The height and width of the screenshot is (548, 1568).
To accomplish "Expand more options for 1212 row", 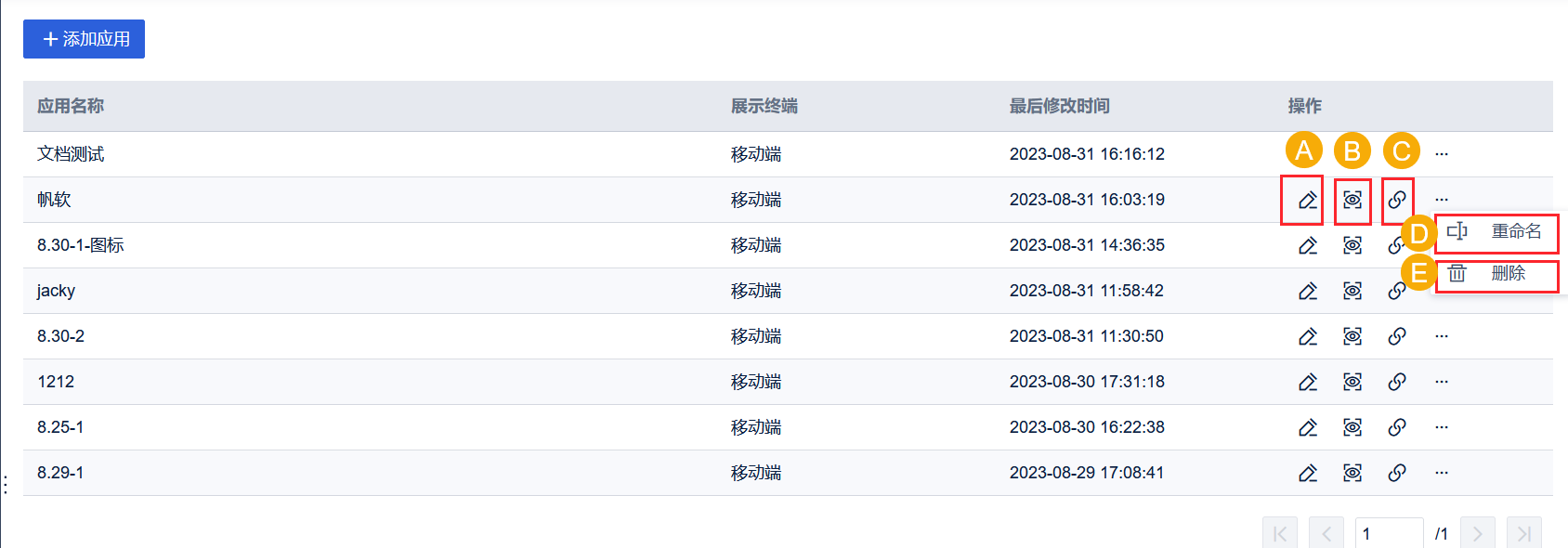I will [x=1442, y=382].
